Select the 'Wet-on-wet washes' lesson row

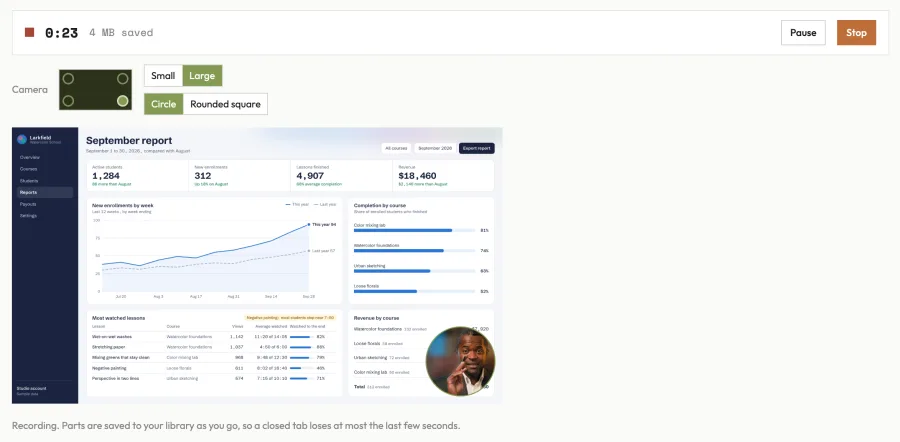(214, 336)
